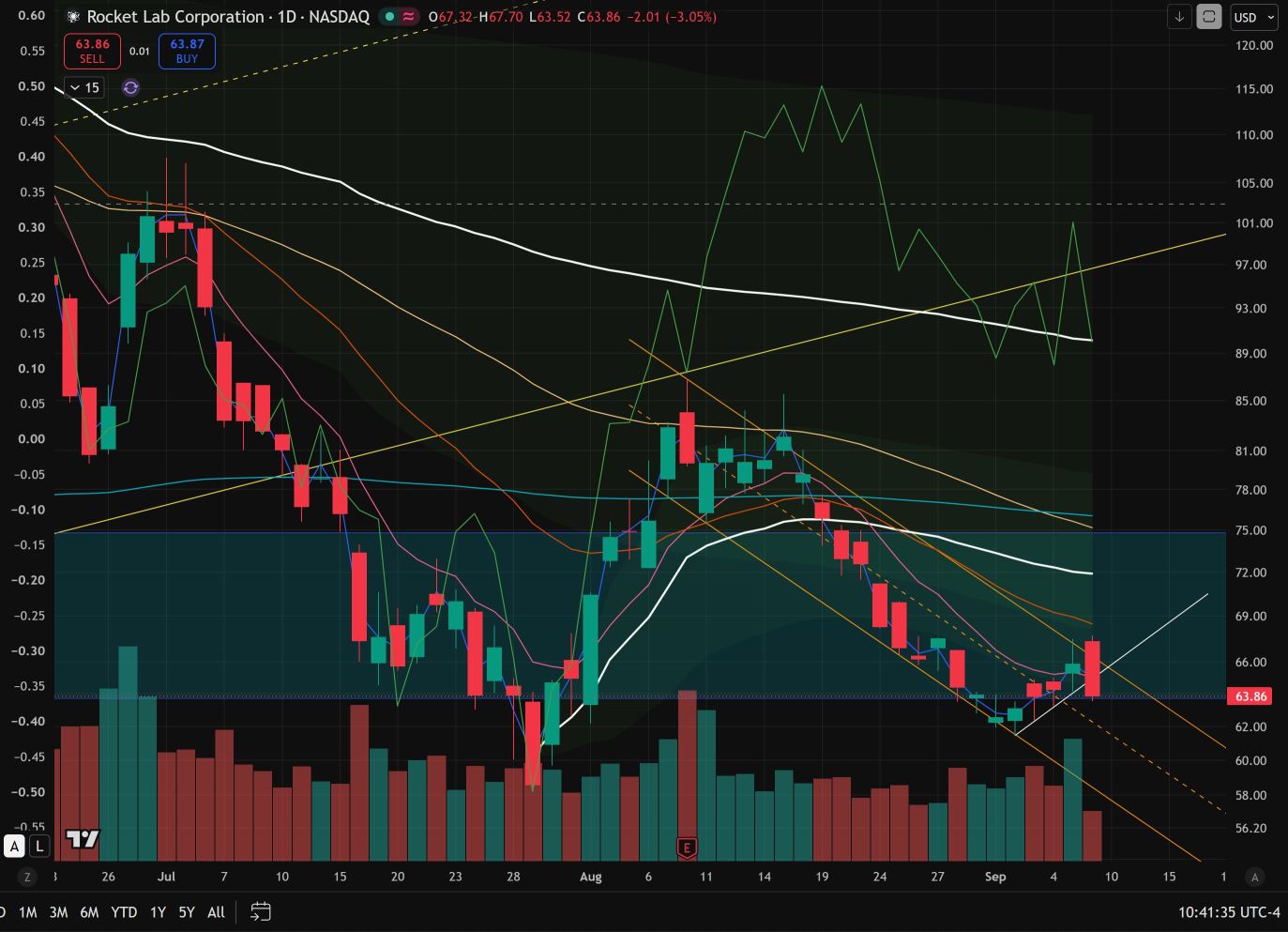Select the 3M time range
The image size is (1288, 932).
(58, 912)
